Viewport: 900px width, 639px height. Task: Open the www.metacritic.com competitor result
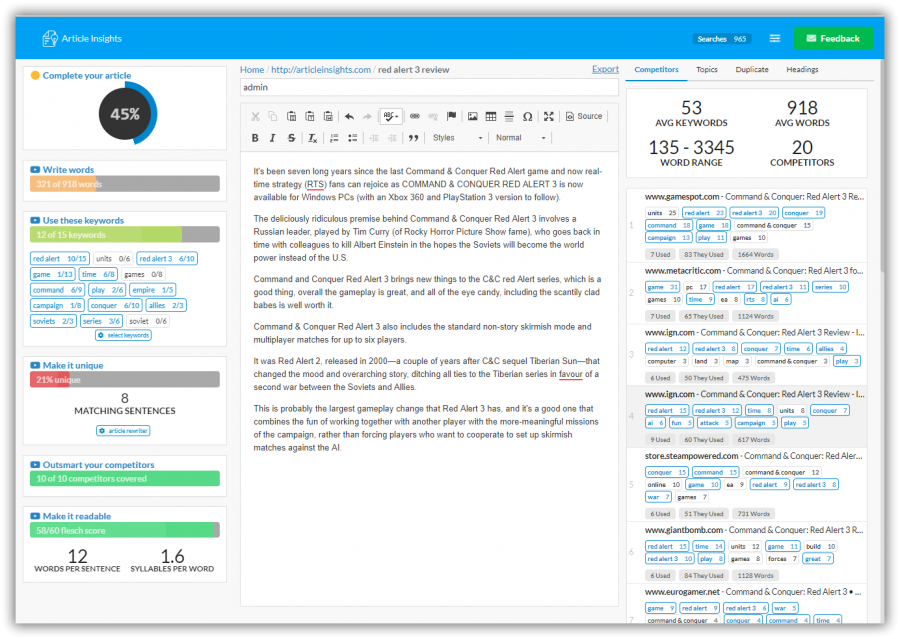click(754, 271)
